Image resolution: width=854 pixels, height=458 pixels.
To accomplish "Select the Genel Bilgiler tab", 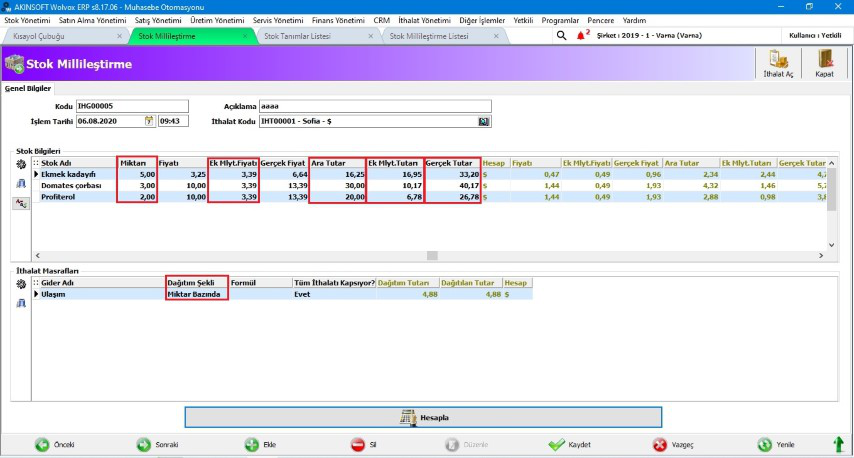I will (x=28, y=88).
